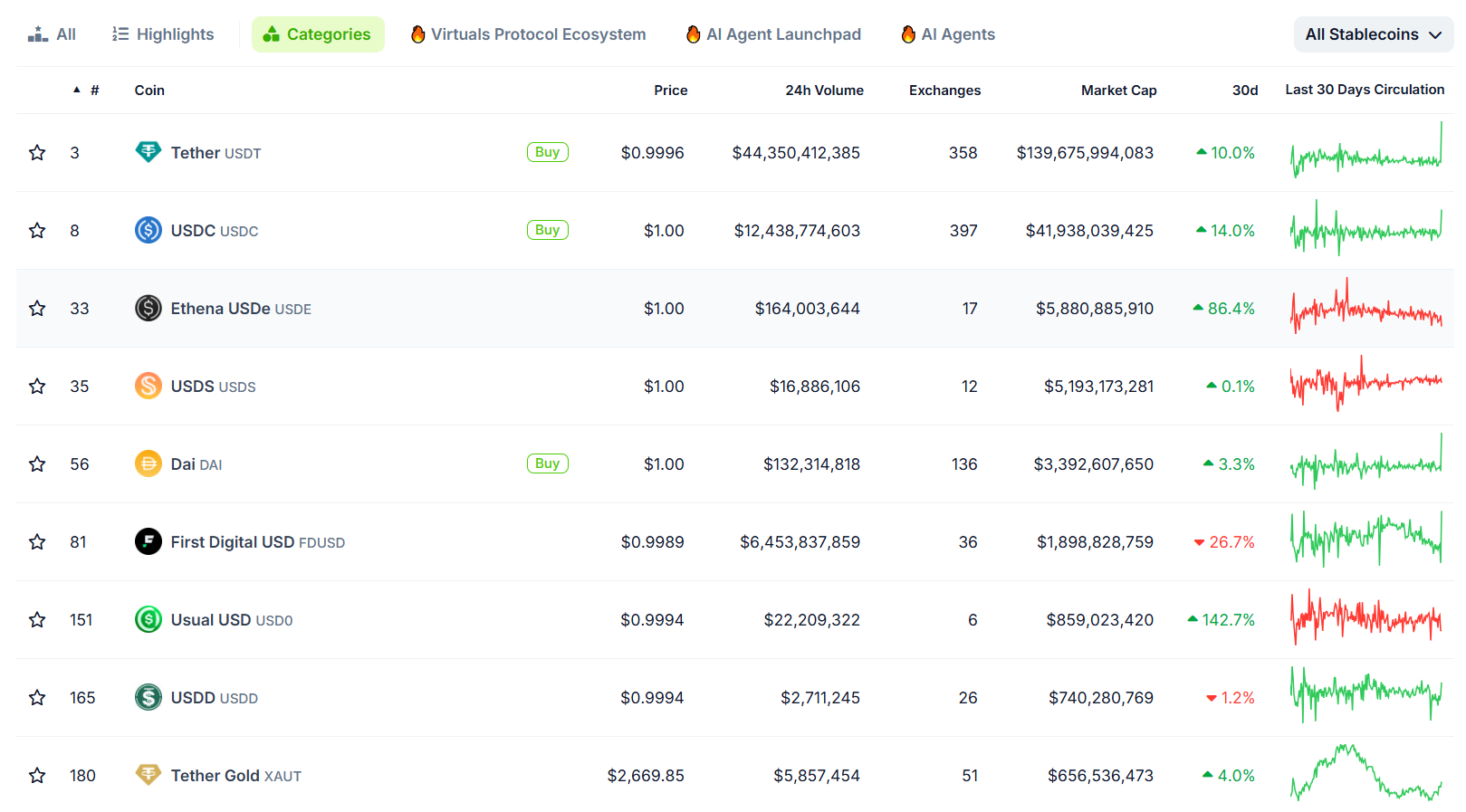Viewport: 1466px width, 812px height.
Task: Star Tether USDT as favorite
Action: pyautogui.click(x=37, y=153)
